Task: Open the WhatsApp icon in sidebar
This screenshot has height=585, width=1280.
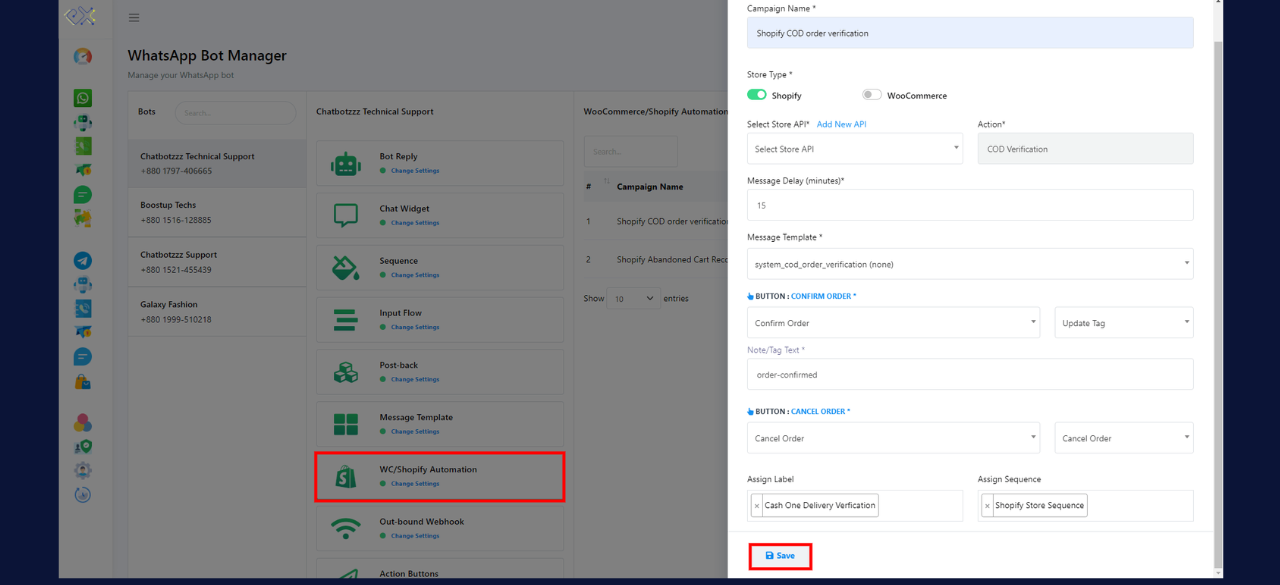Action: (x=83, y=98)
